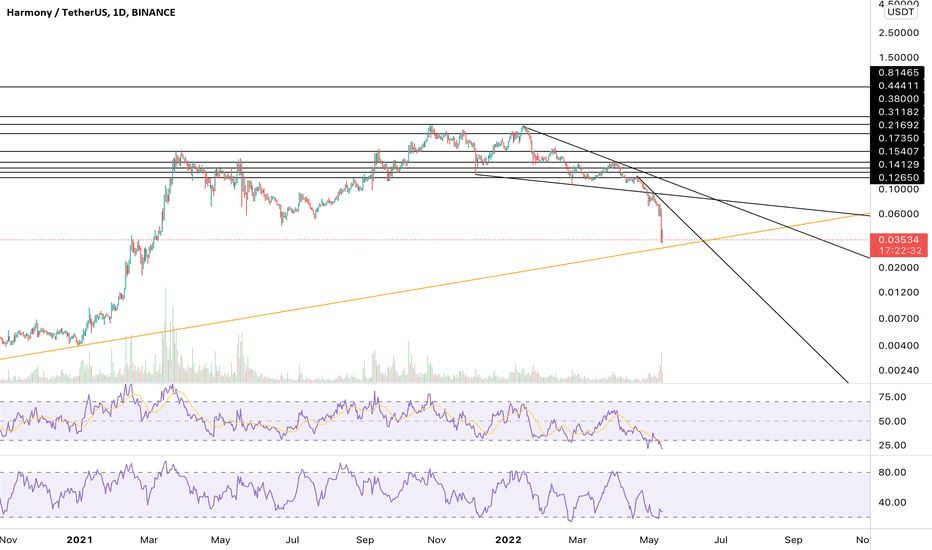Image resolution: width=932 pixels, height=550 pixels.
Task: Click the 2022 year label on time axis
Action: tap(508, 540)
